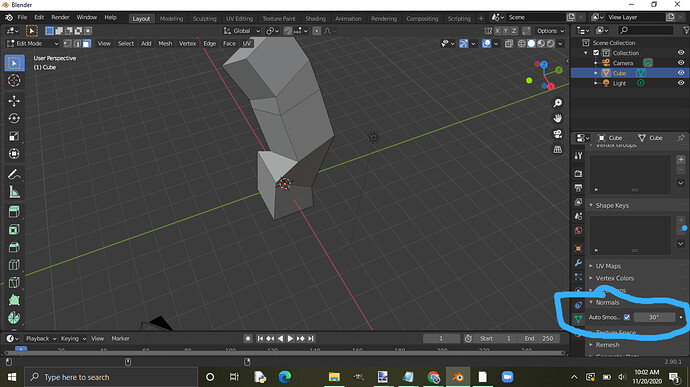Click the zoom view magnifier icon
Screen dimensions: 690x387
[x=558, y=103]
